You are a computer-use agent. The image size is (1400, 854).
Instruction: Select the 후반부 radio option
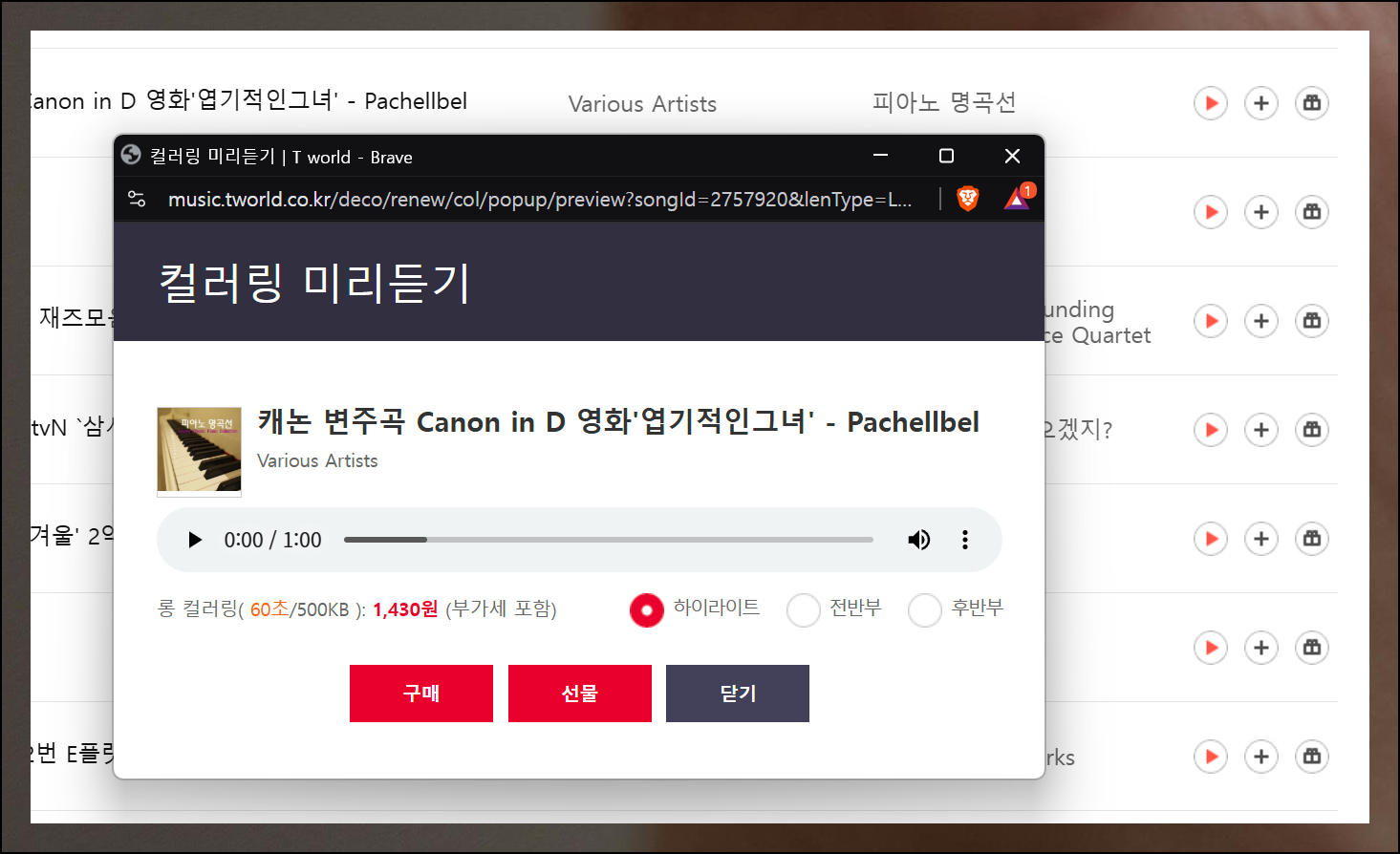925,609
